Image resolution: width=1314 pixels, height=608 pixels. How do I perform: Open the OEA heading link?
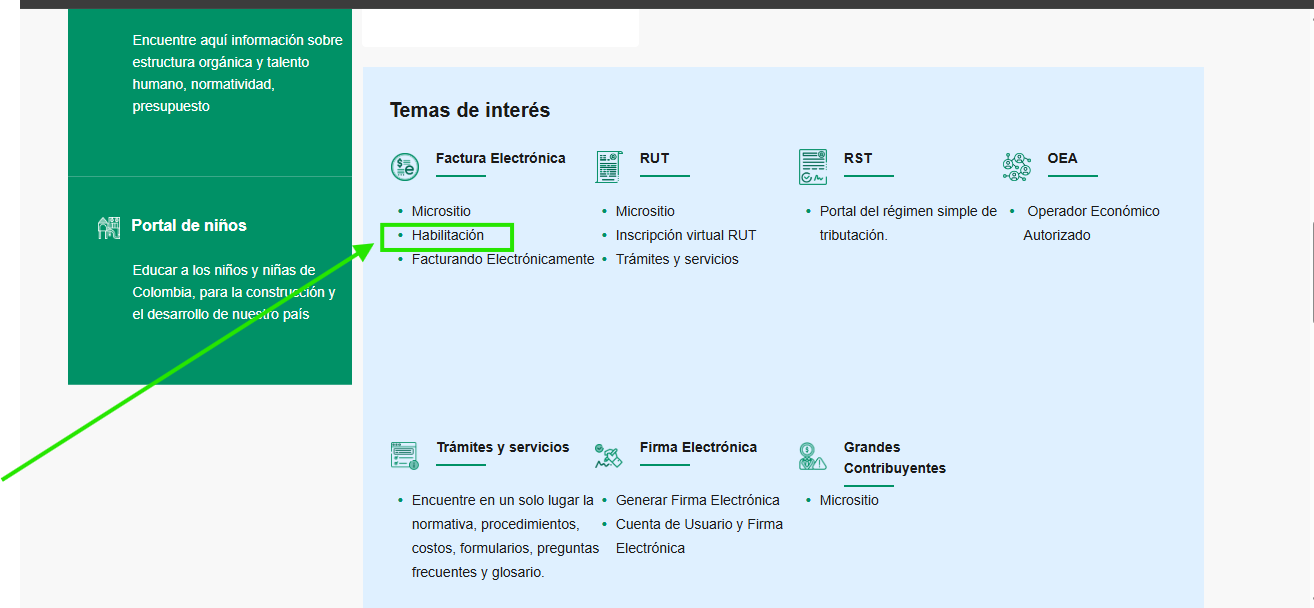[x=1063, y=158]
